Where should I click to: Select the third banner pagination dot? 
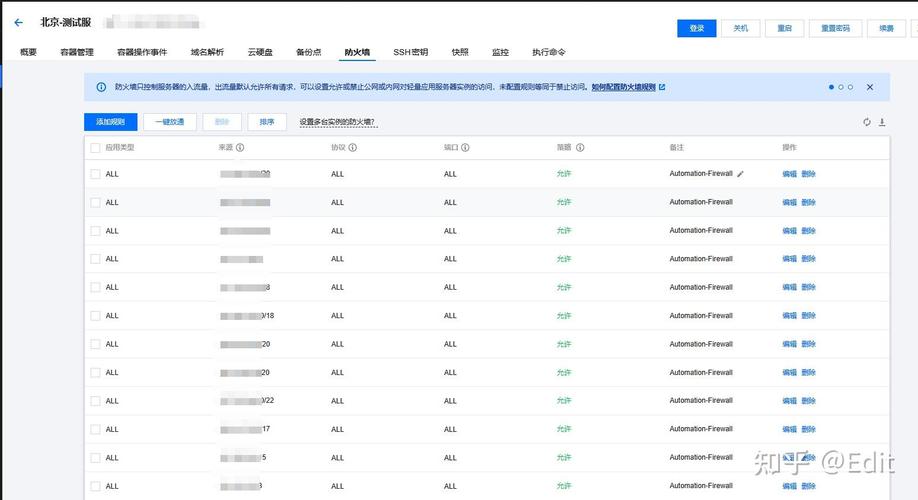[x=850, y=87]
